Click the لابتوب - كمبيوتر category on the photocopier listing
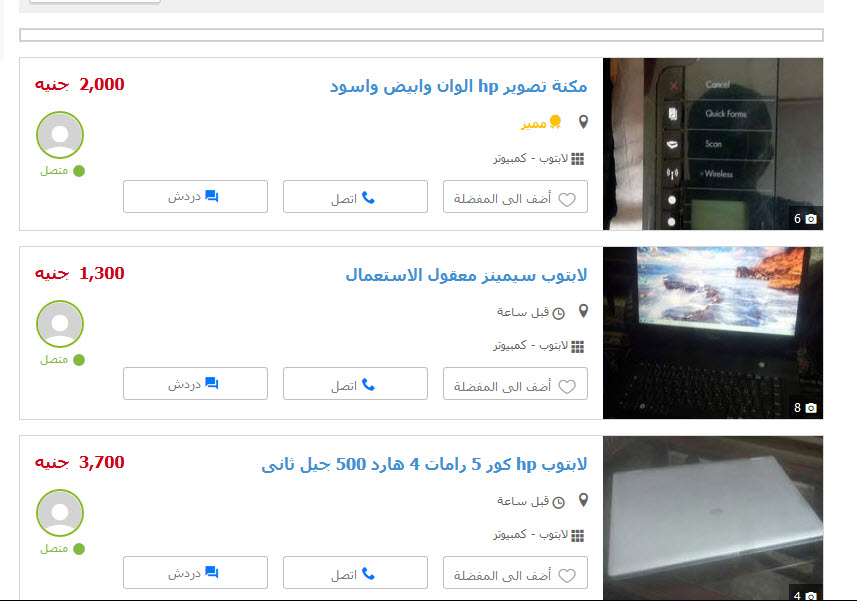 [x=531, y=158]
